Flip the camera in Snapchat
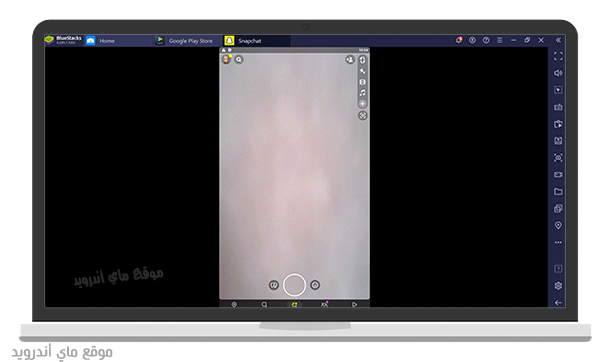600x362 pixels. tap(362, 60)
